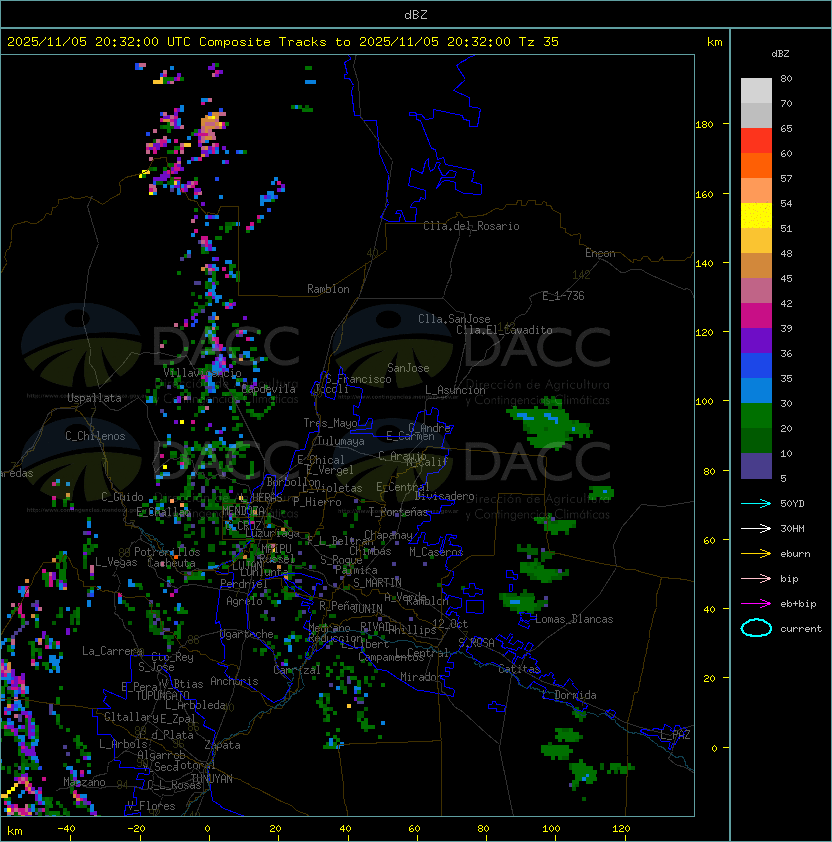Click the 'Villavicencio' map label
This screenshot has height=842, width=832.
[202, 372]
